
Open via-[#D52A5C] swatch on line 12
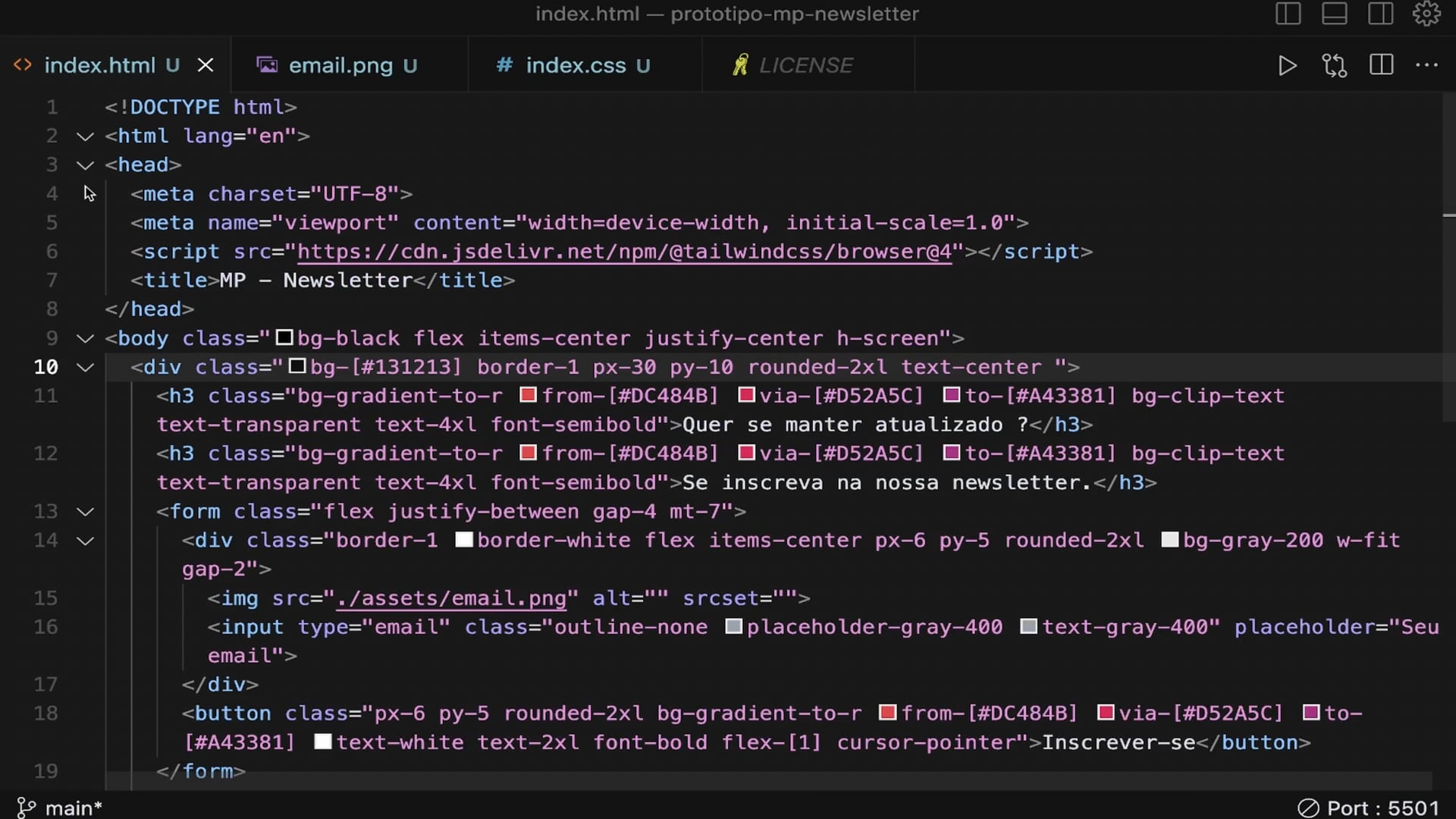746,453
